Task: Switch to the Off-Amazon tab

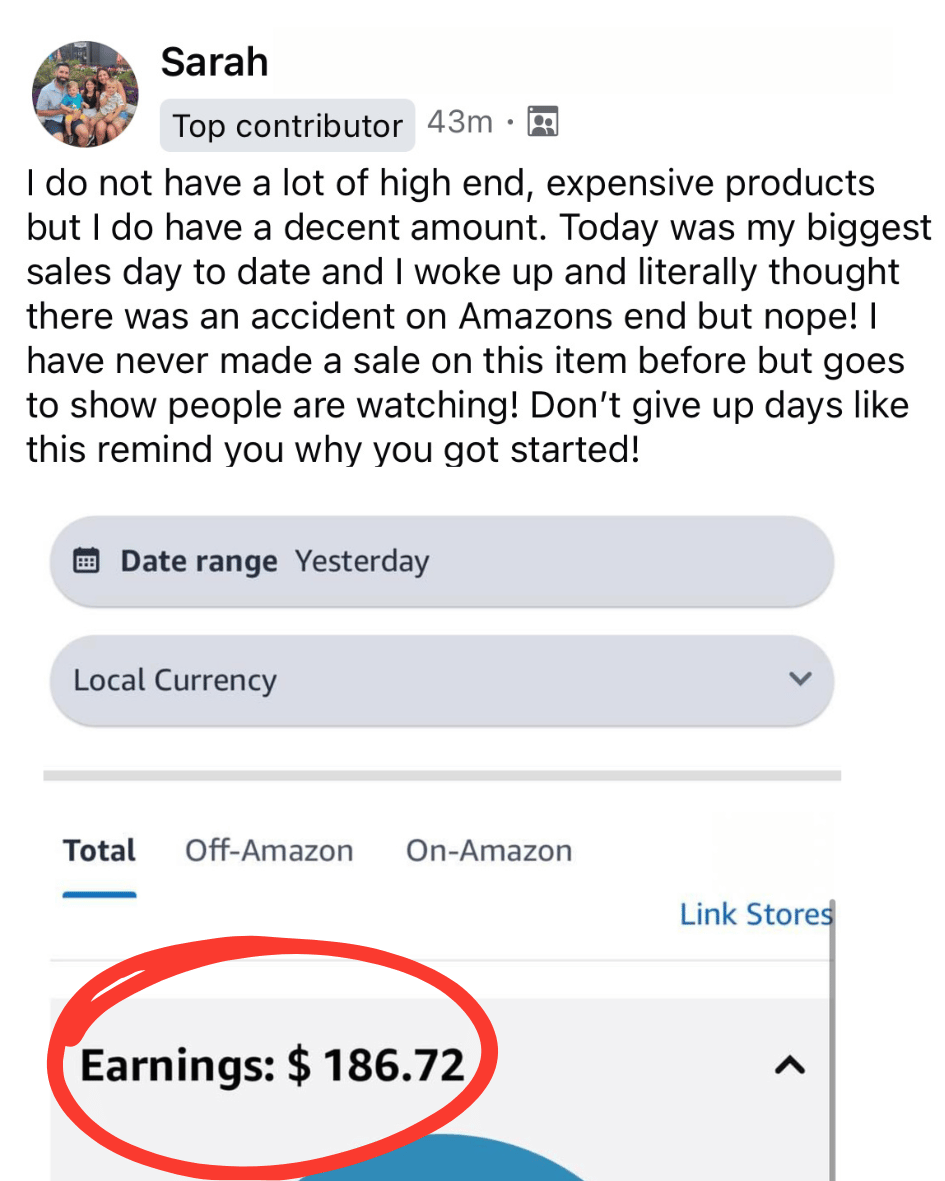Action: (x=268, y=851)
